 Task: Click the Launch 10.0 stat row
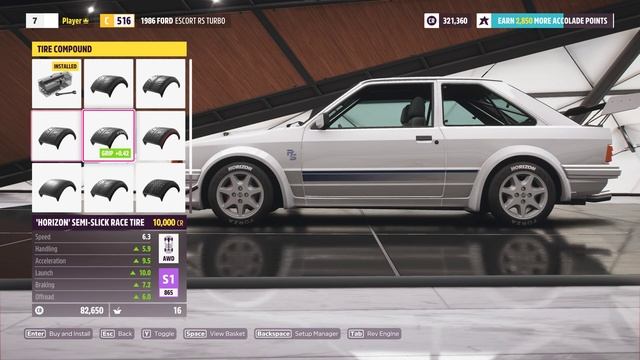(93, 273)
